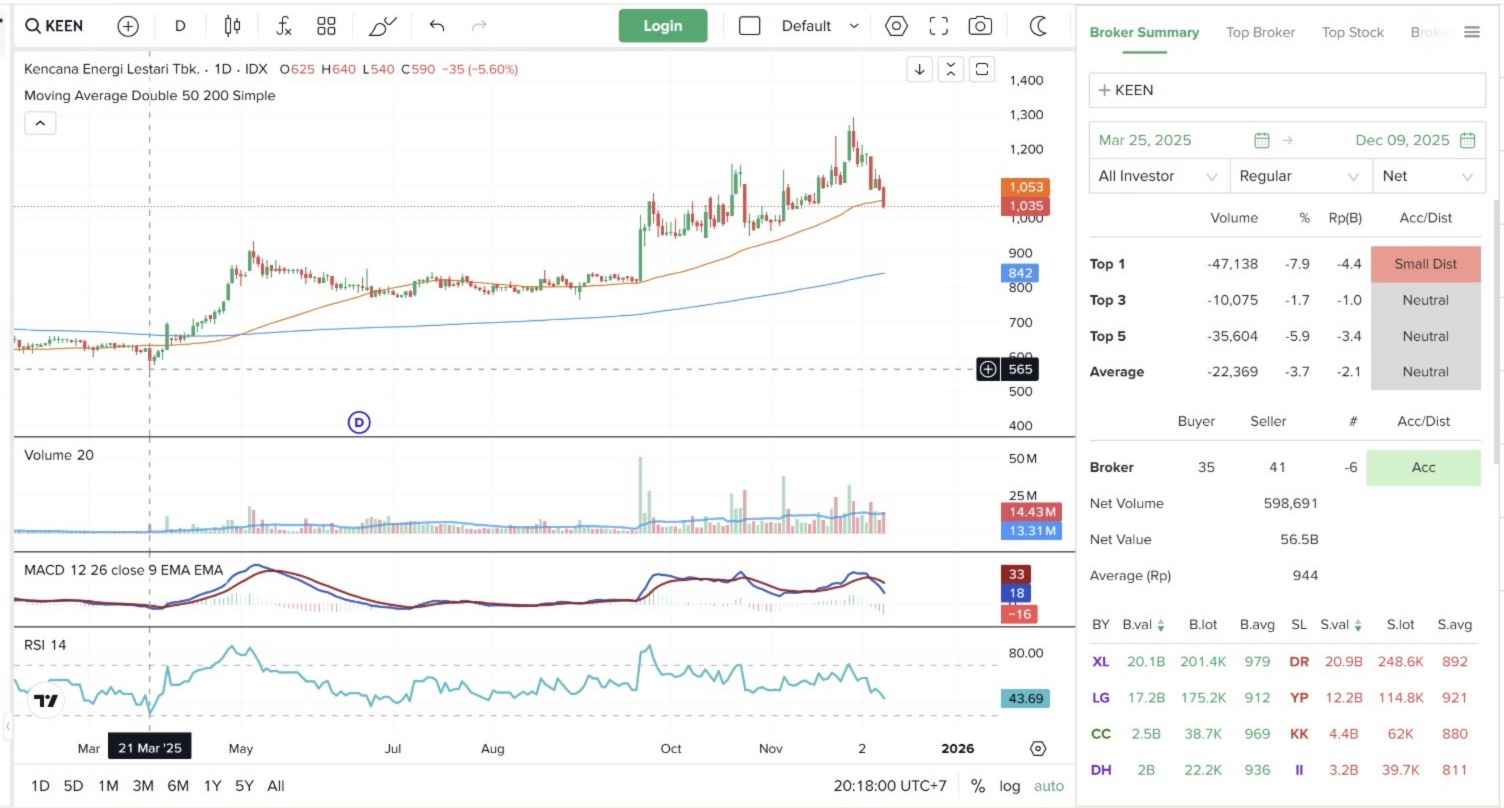Switch to the Top Stock tab
The height and width of the screenshot is (808, 1504).
(1352, 32)
